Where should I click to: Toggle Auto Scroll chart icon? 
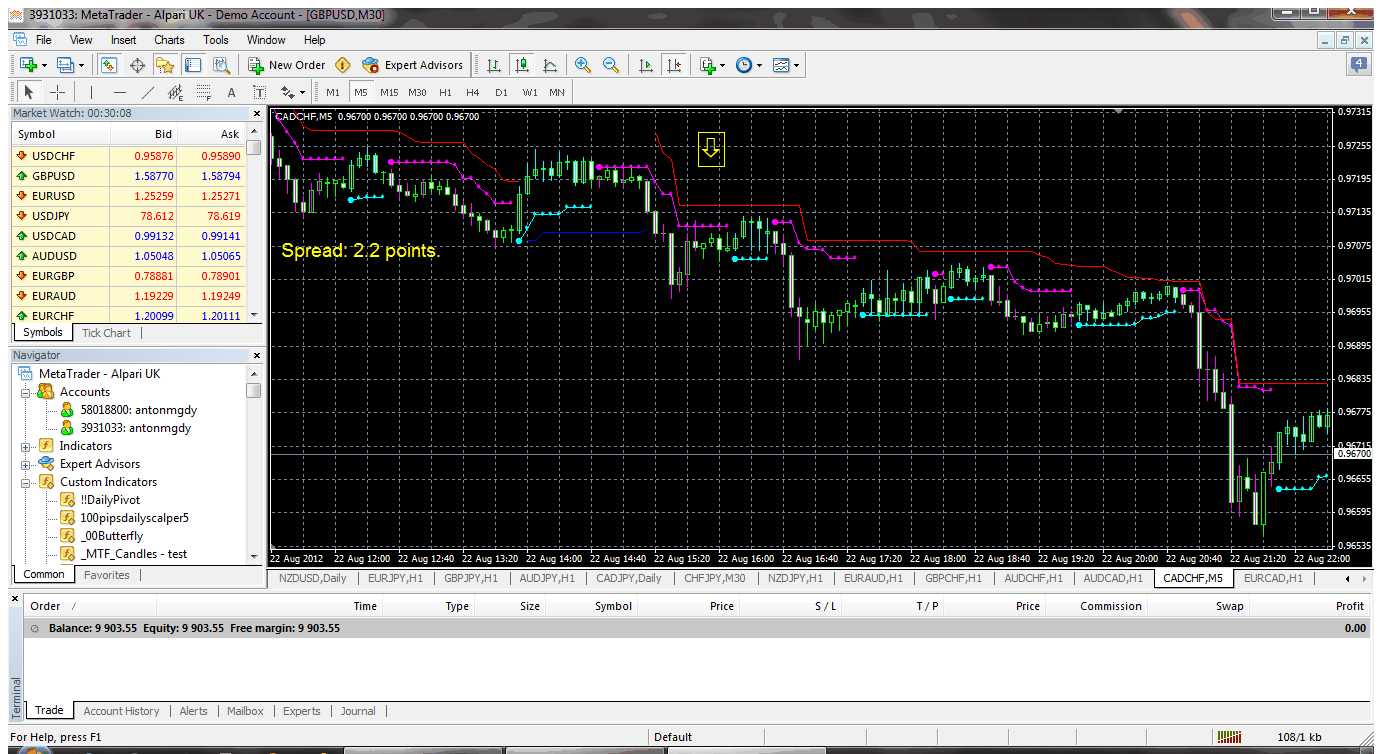coord(645,65)
